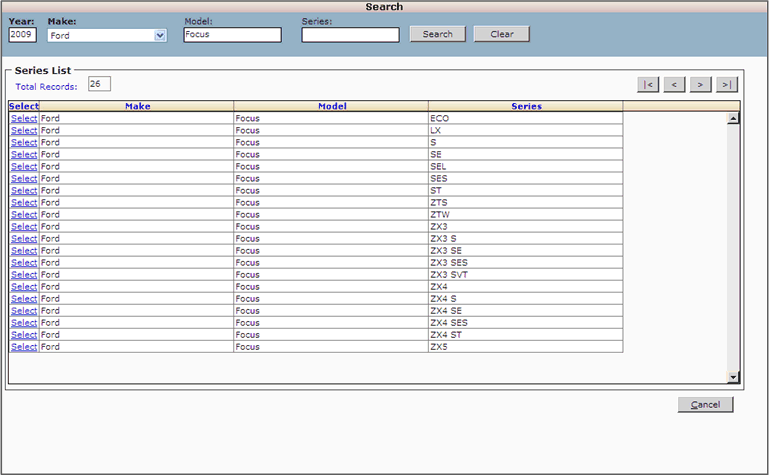Select the ZX3 SE series row
The width and height of the screenshot is (769, 475).
[24, 250]
